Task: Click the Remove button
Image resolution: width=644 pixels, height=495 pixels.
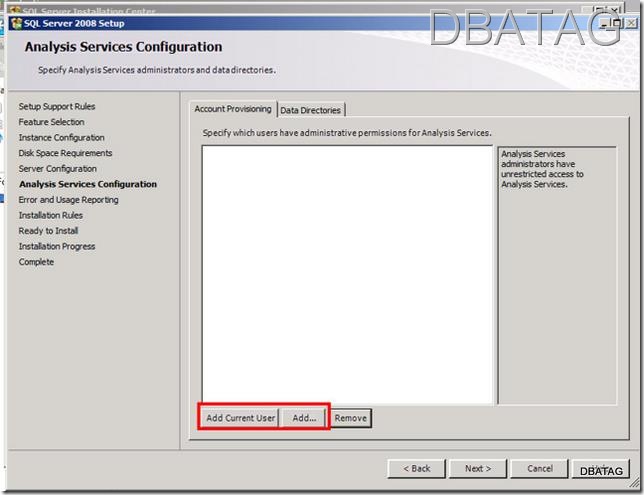Action: pyautogui.click(x=351, y=418)
